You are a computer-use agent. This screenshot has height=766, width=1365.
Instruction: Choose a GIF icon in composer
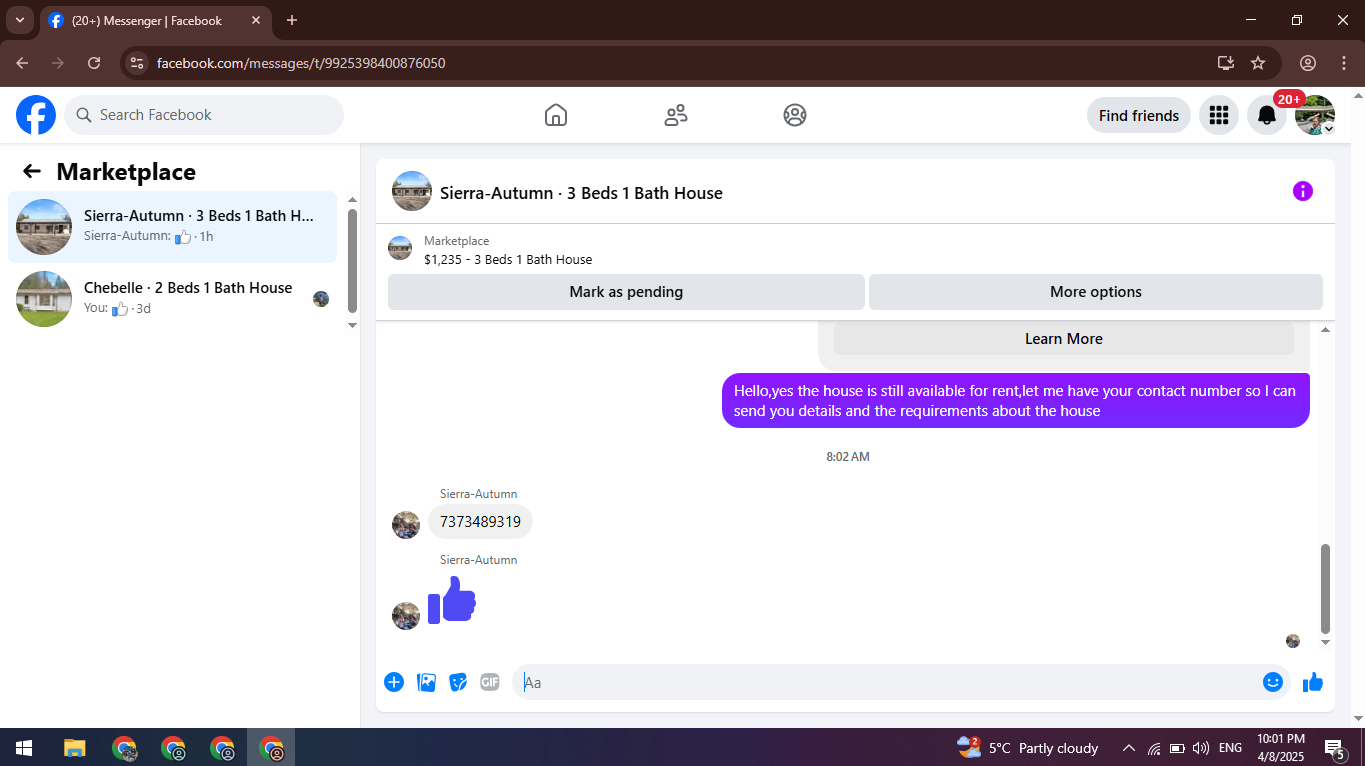(x=490, y=682)
